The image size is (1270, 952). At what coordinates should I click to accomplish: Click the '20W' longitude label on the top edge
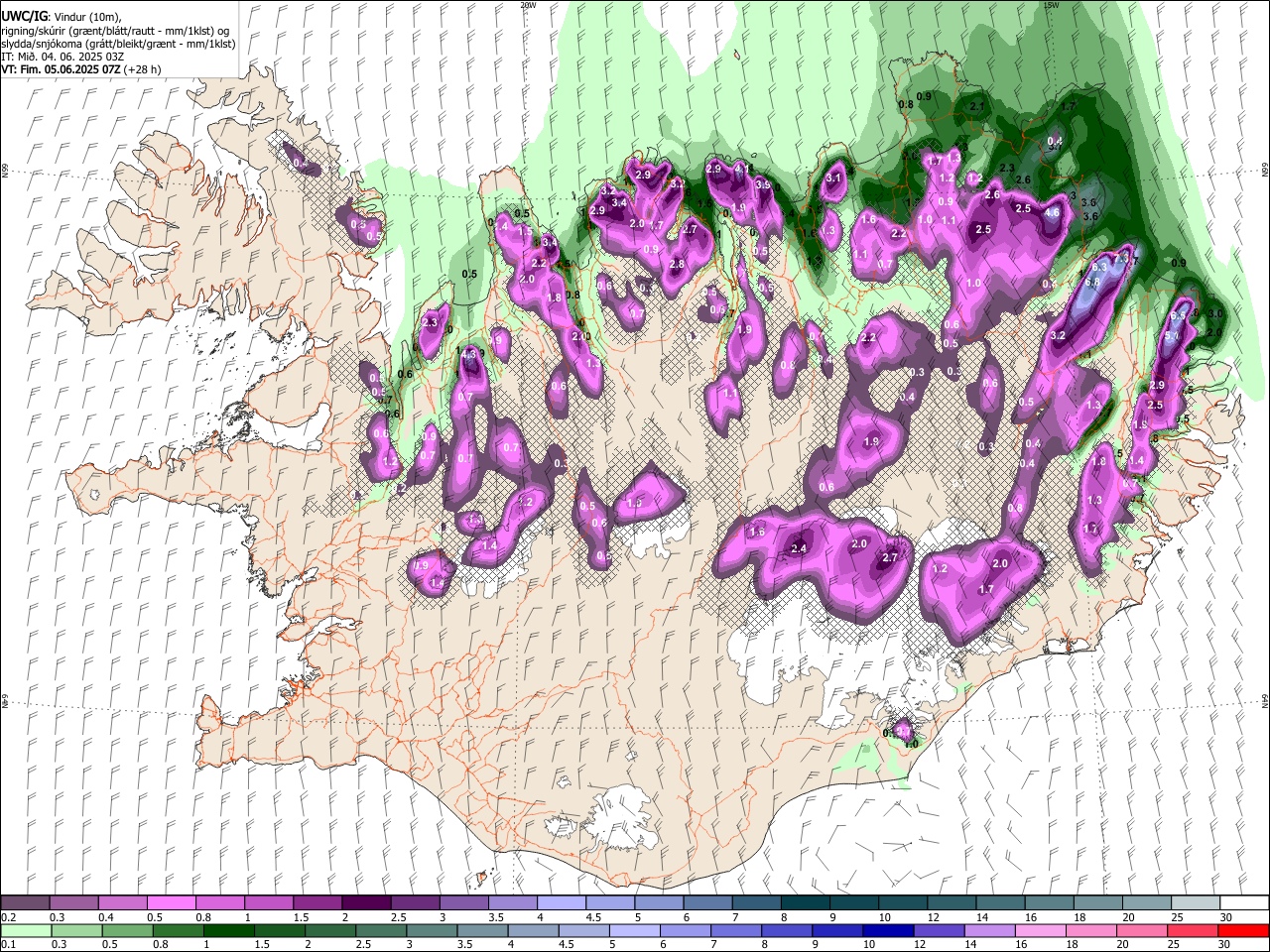[529, 5]
